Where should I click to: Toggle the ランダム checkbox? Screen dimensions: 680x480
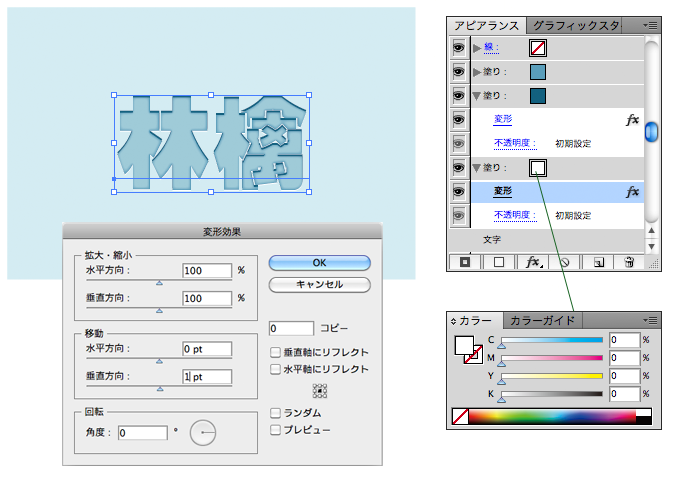276,412
